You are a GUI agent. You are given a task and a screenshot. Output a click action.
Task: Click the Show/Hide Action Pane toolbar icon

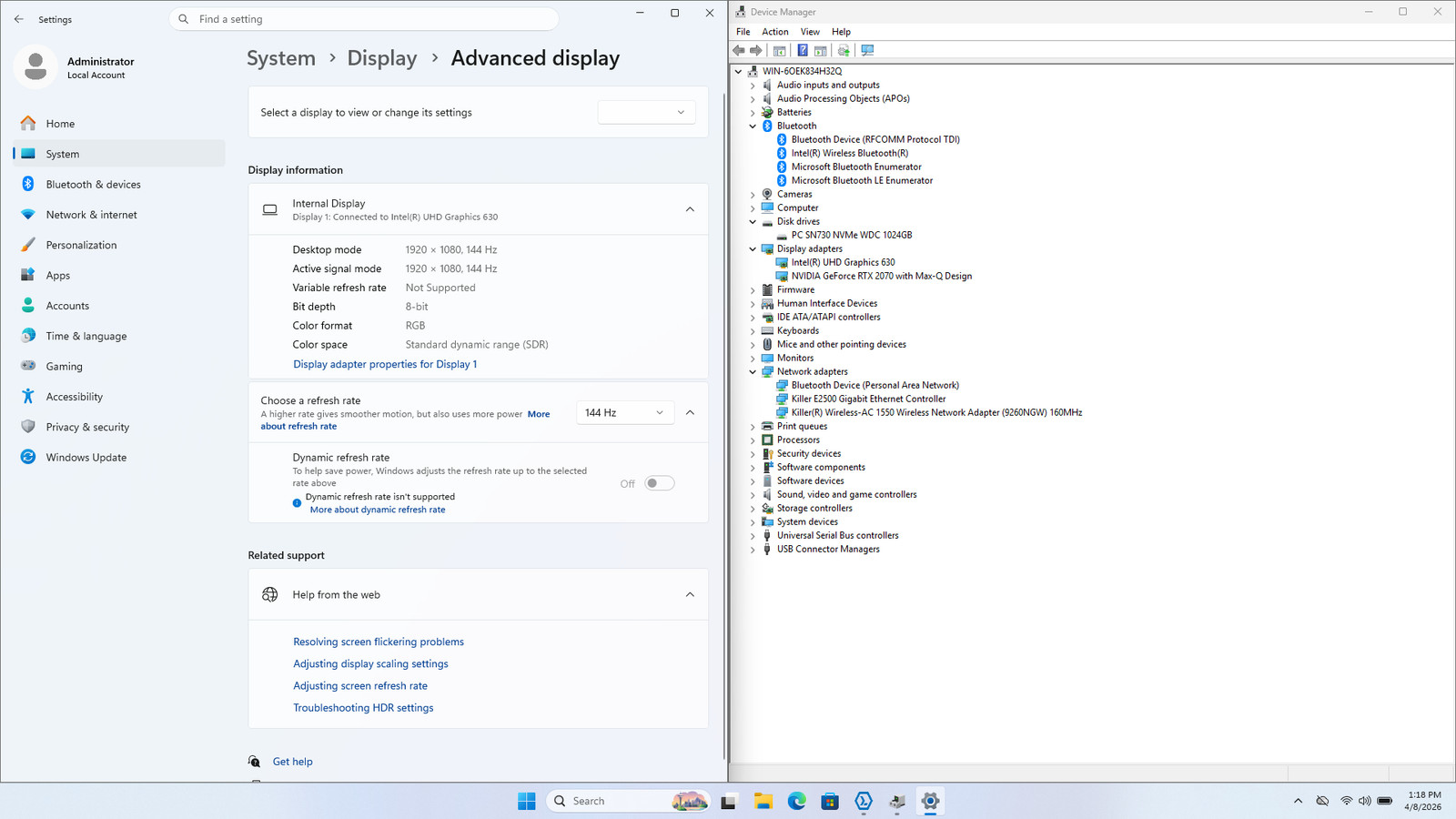[820, 51]
